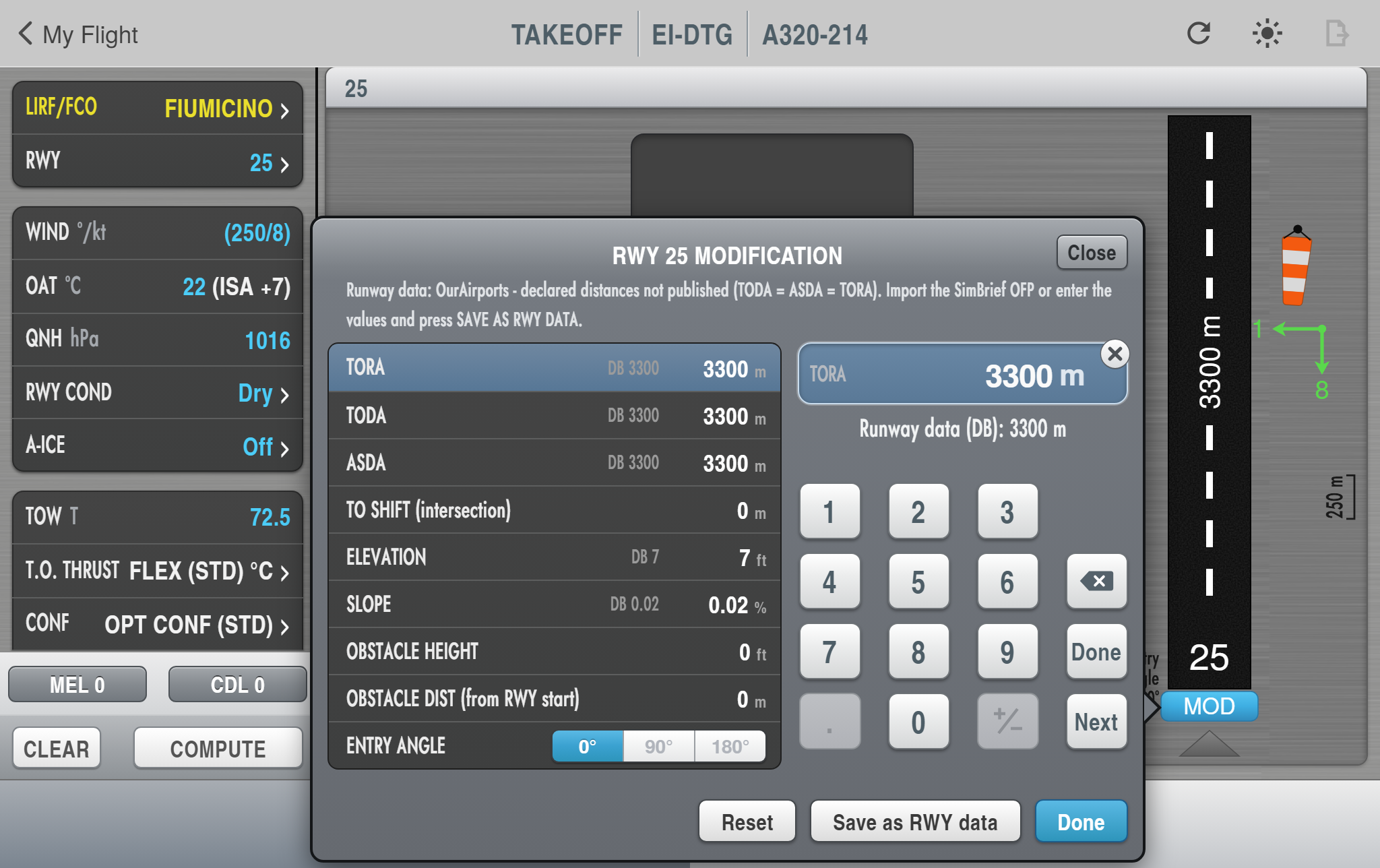Open MEL 0 items
This screenshot has width=1380, height=868.
(77, 685)
